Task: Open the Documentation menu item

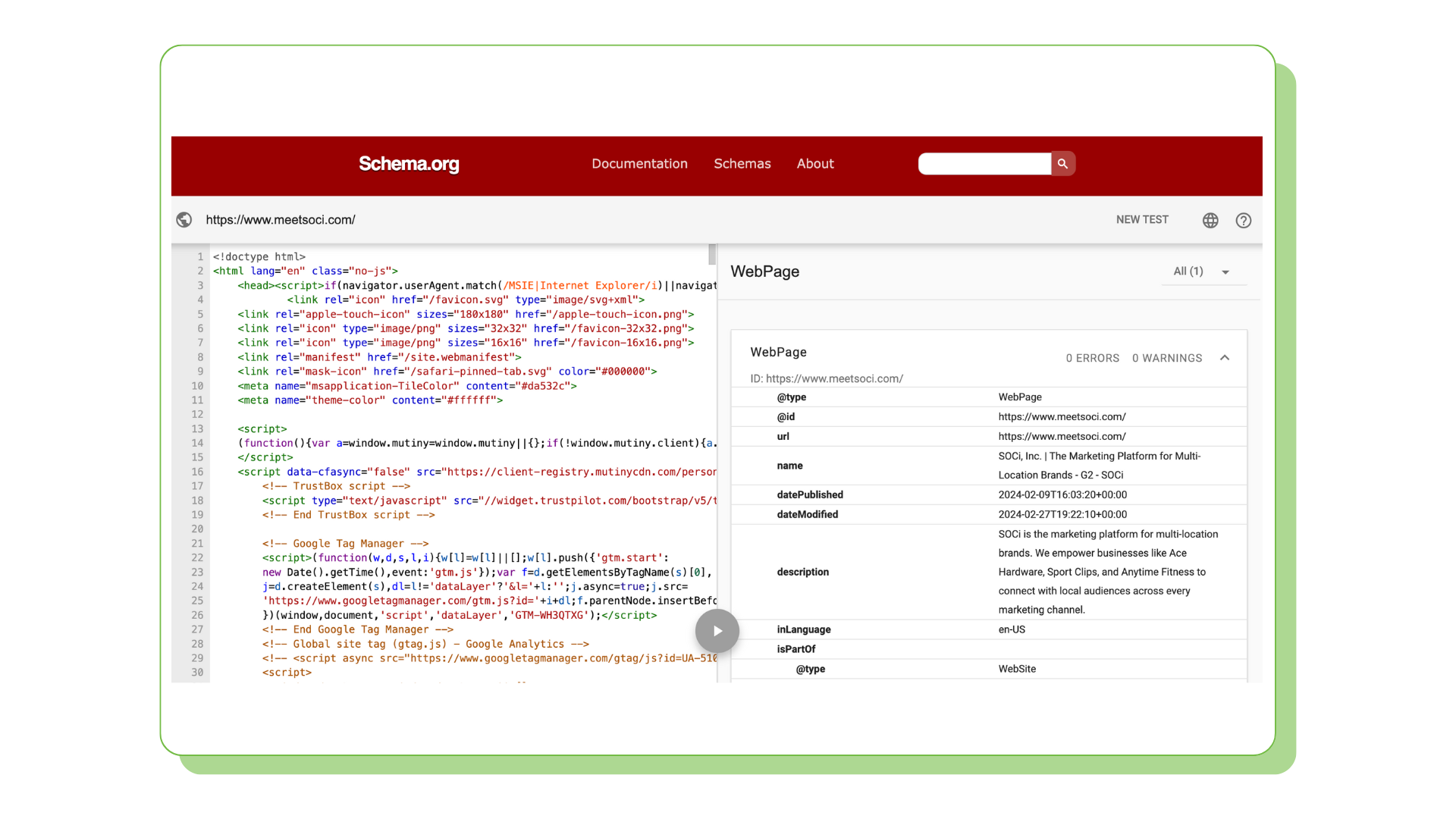Action: pyautogui.click(x=639, y=164)
